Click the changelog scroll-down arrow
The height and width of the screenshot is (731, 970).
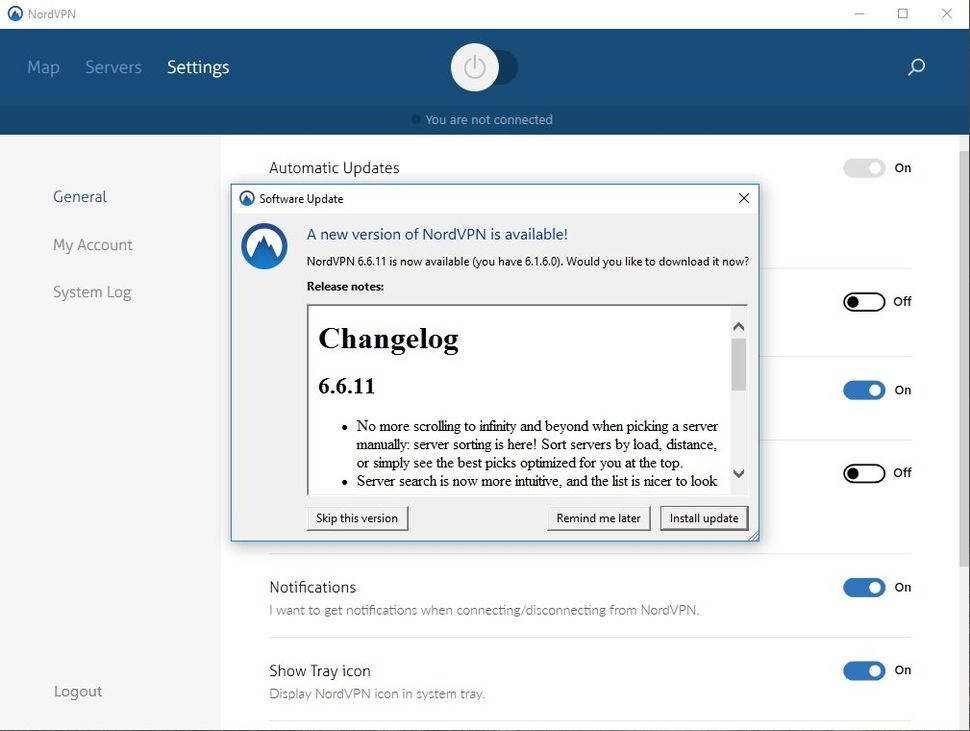pyautogui.click(x=738, y=473)
